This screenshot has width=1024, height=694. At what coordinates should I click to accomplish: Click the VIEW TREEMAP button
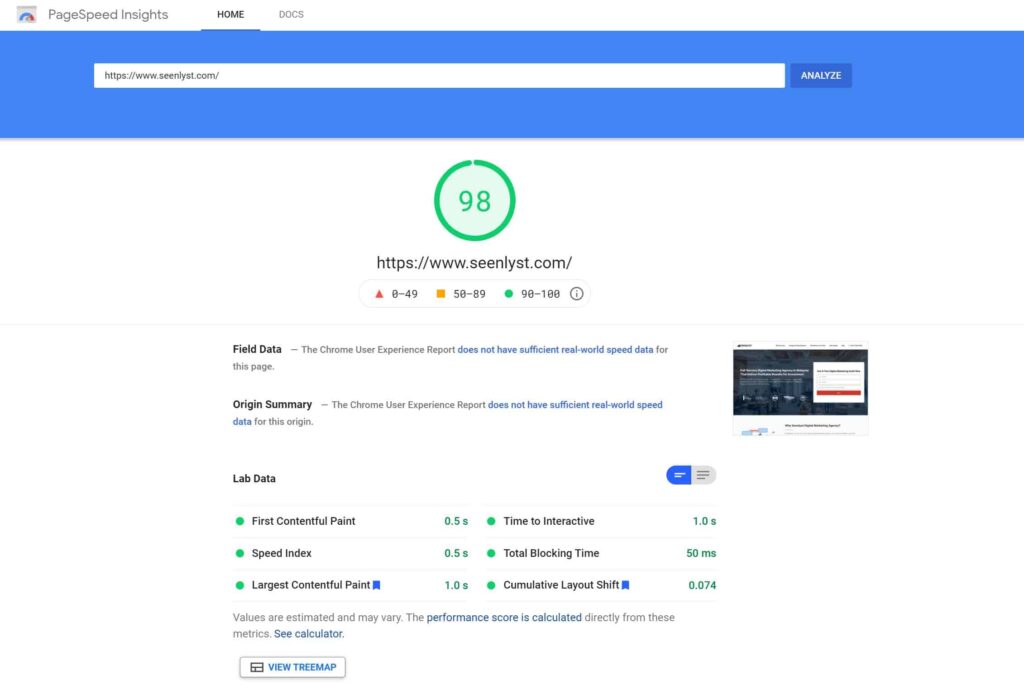pos(293,667)
